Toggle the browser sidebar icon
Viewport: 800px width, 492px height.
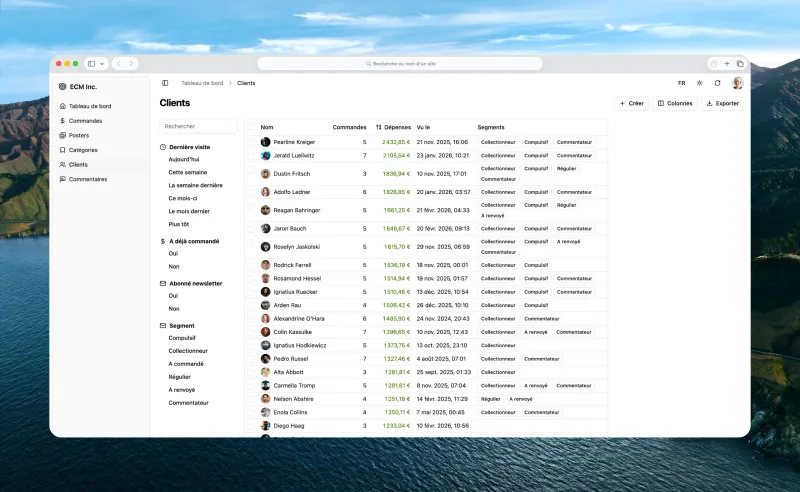tap(92, 64)
